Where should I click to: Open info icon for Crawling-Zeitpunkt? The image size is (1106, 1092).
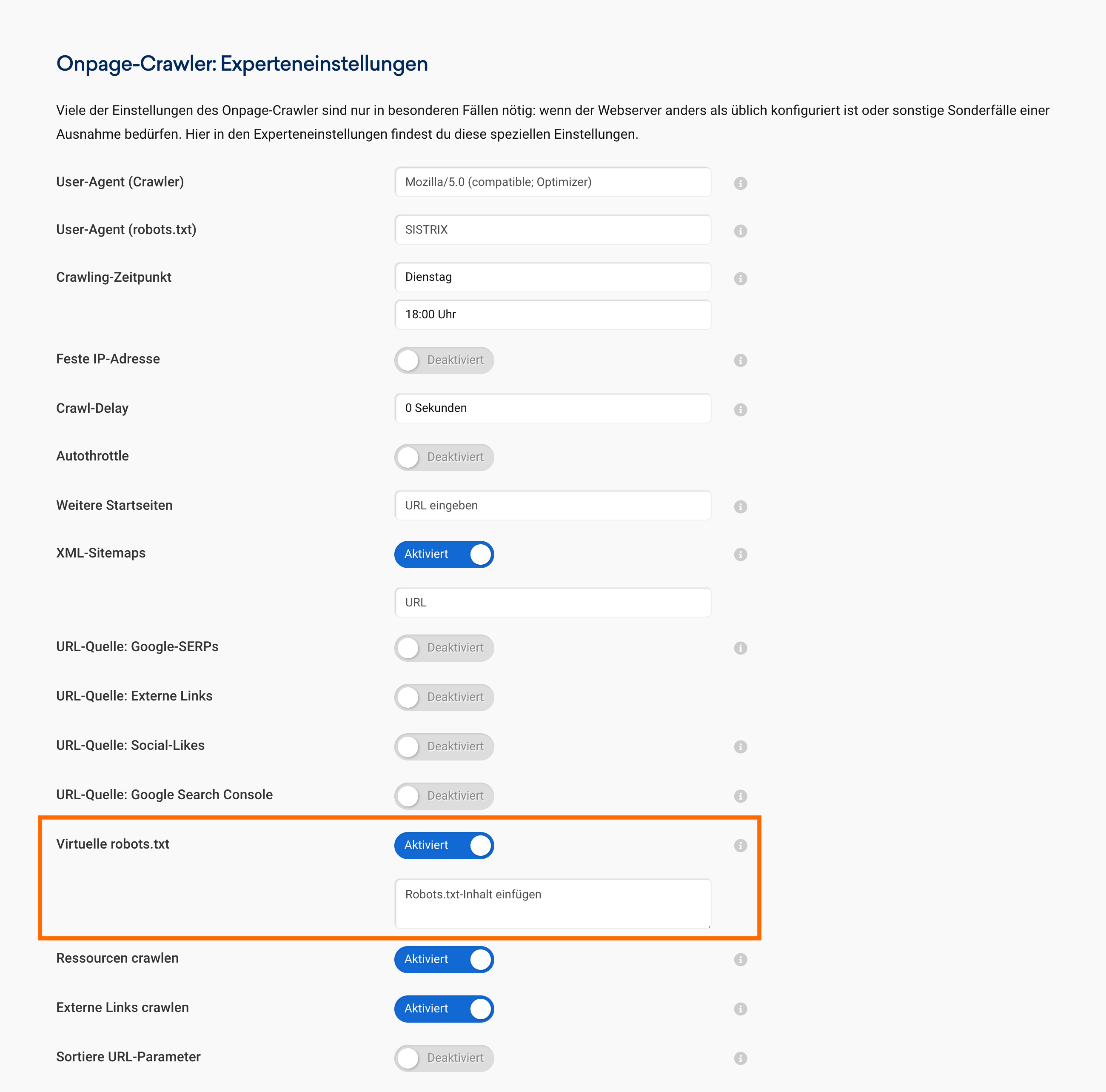pos(740,278)
